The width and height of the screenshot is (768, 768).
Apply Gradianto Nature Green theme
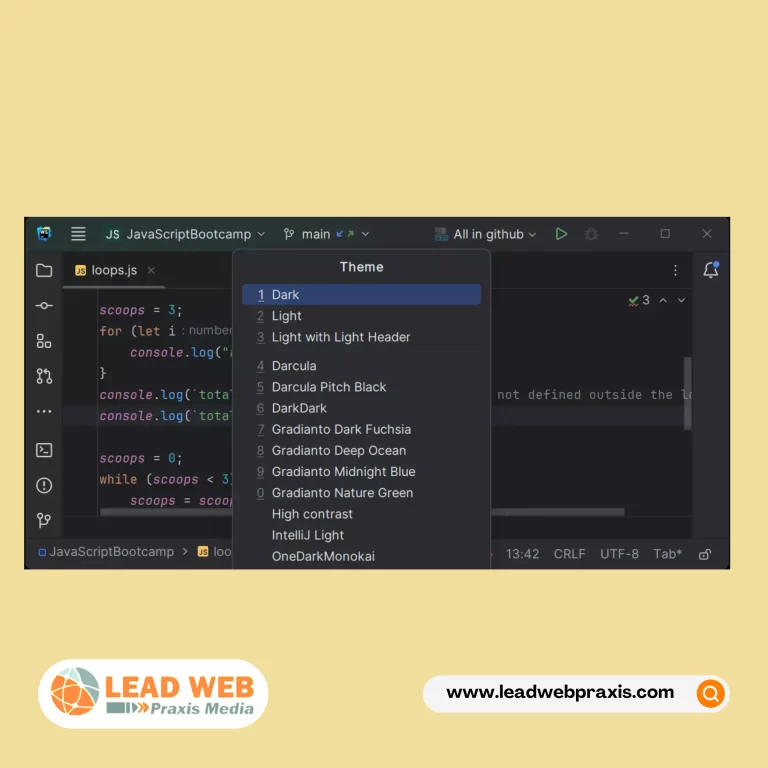coord(361,493)
